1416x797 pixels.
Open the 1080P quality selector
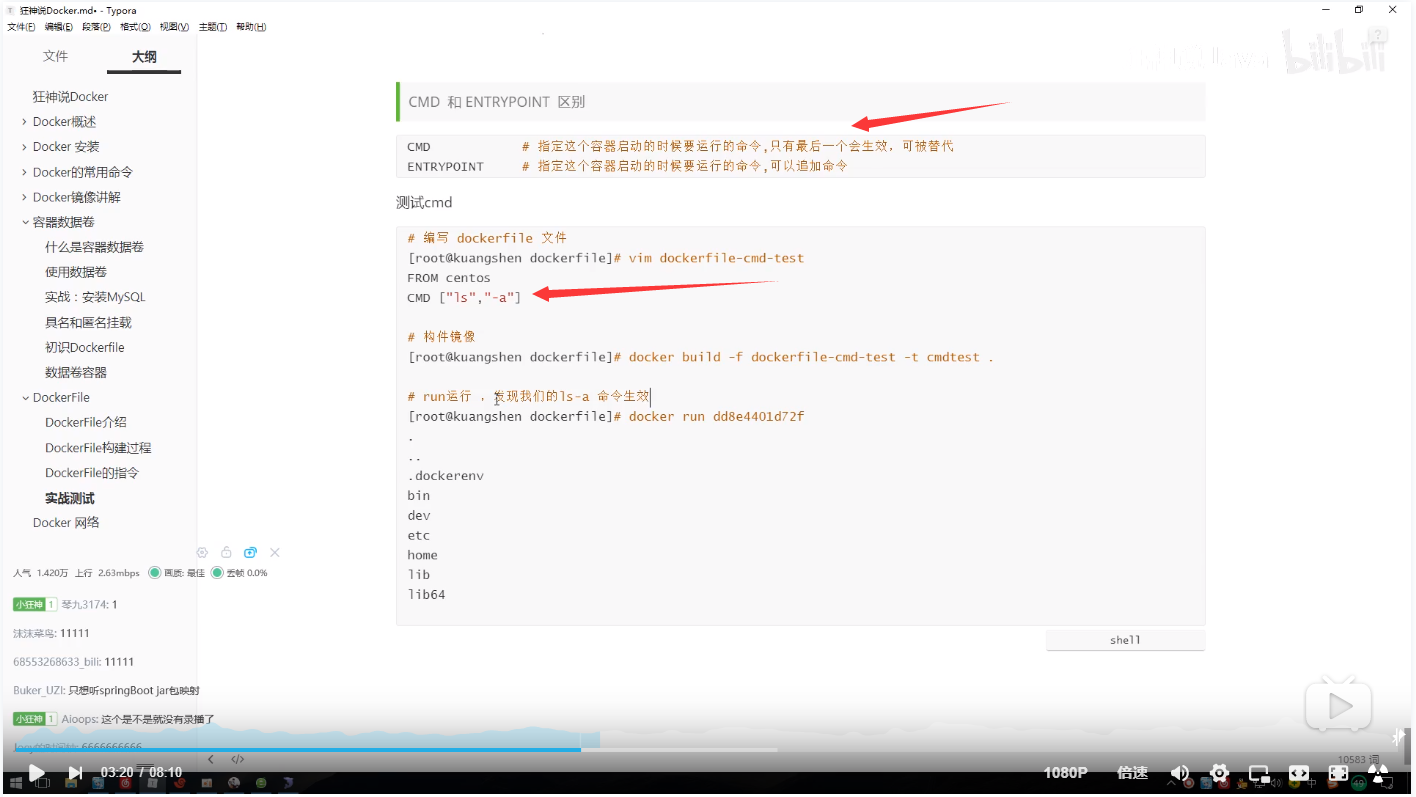click(x=1065, y=772)
